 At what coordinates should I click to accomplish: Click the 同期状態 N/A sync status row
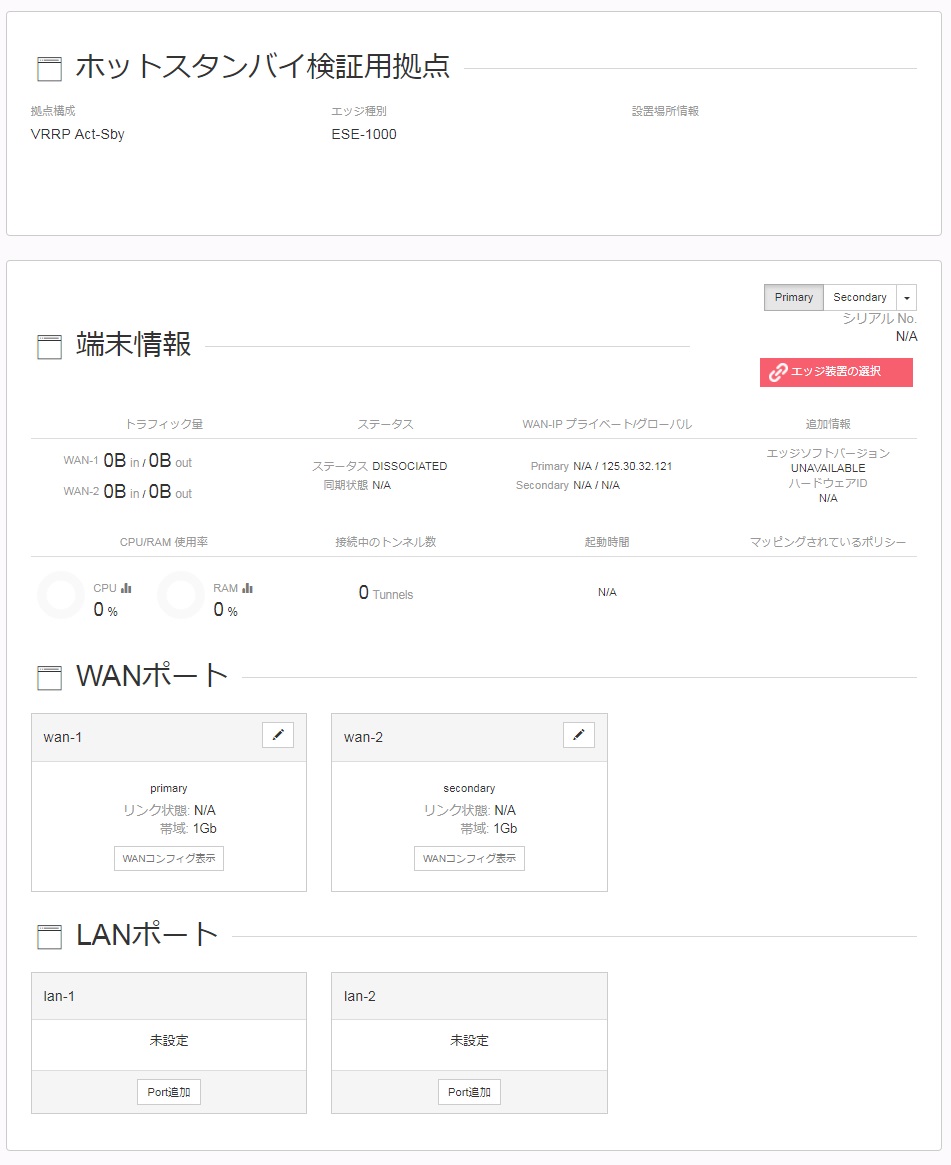tap(357, 485)
